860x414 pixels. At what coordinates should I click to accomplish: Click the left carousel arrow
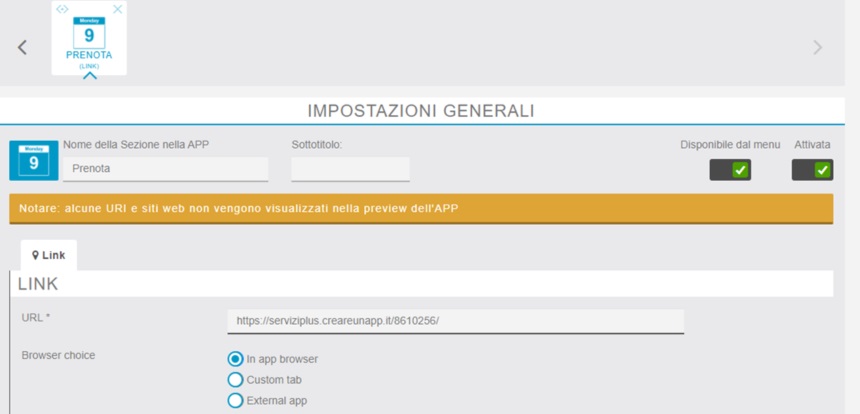[x=22, y=47]
